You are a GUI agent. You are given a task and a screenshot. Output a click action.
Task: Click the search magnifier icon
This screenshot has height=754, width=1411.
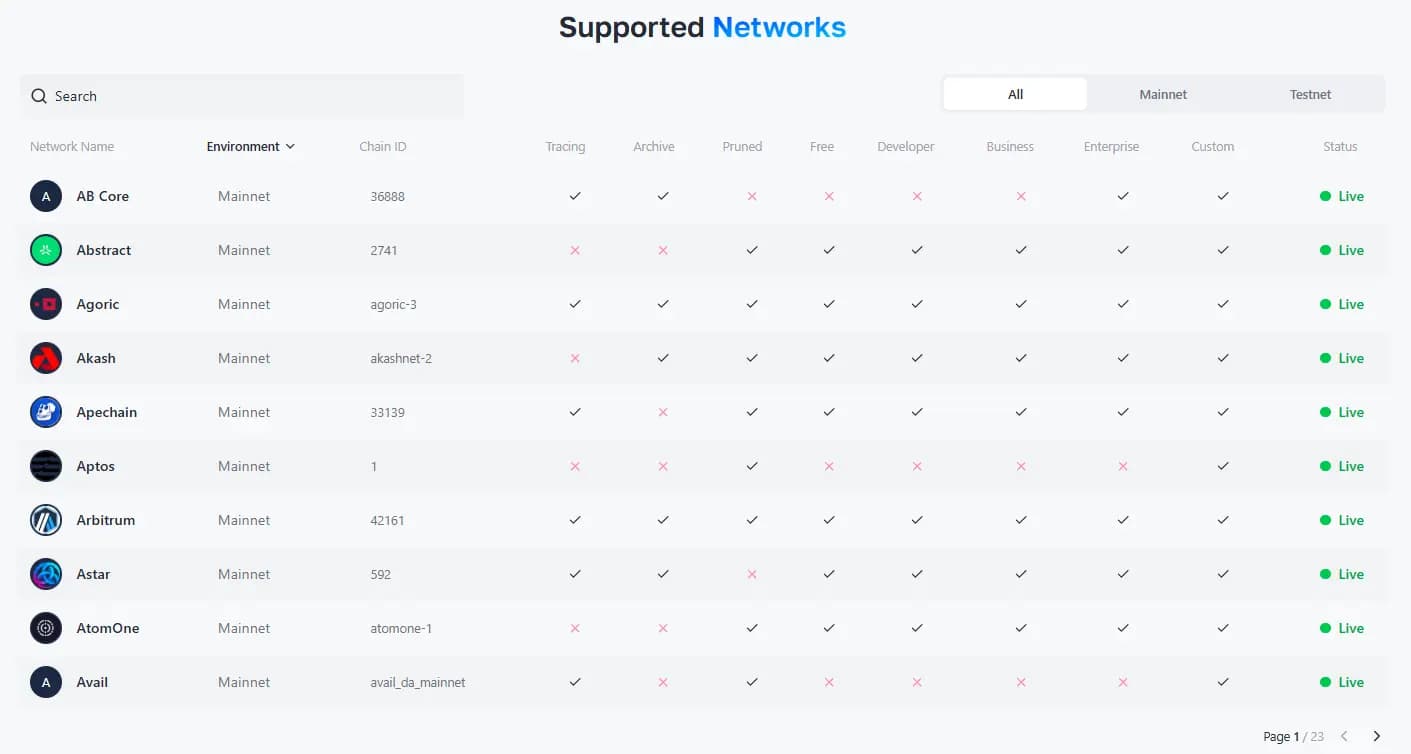click(38, 96)
